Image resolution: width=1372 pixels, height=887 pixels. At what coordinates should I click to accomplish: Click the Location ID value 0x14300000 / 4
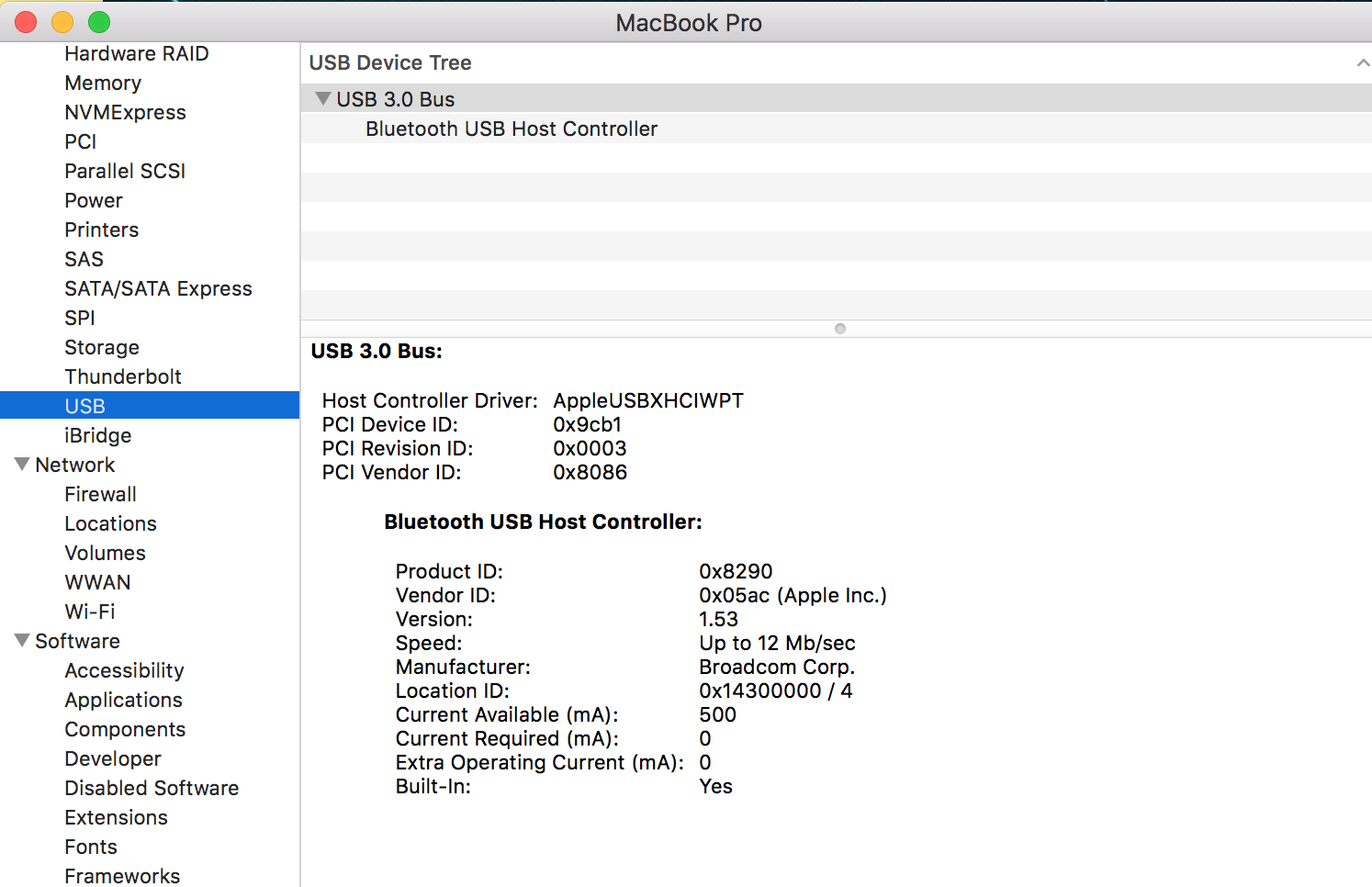776,691
